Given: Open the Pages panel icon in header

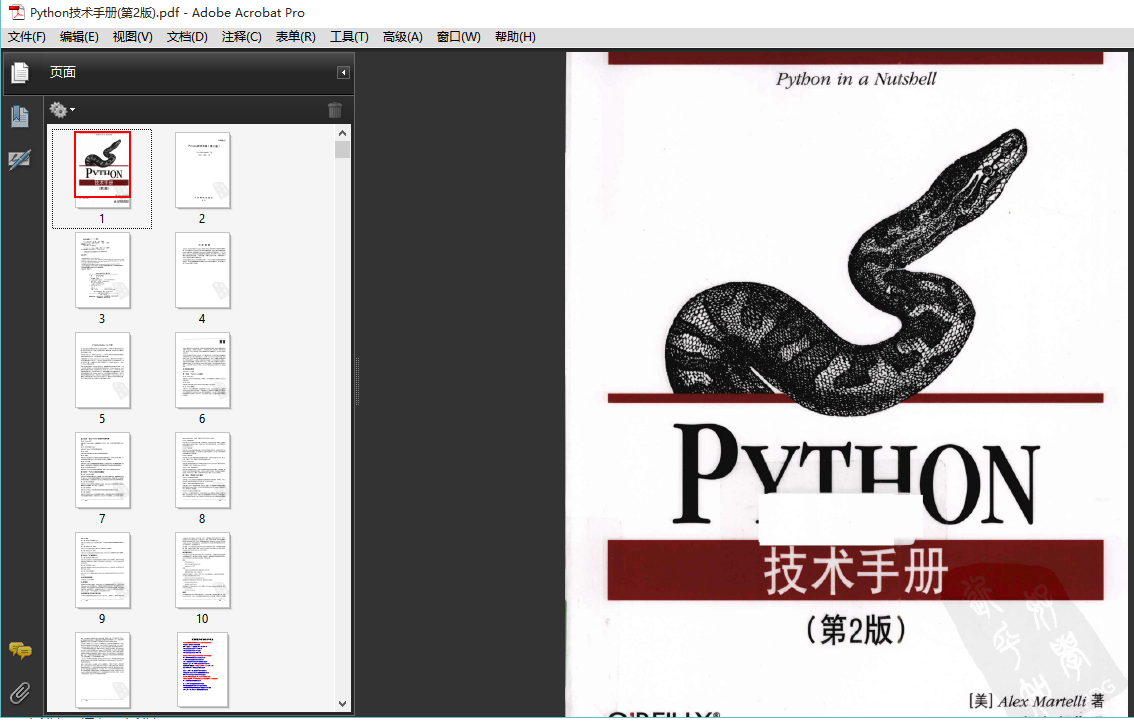Looking at the screenshot, I should 20,72.
